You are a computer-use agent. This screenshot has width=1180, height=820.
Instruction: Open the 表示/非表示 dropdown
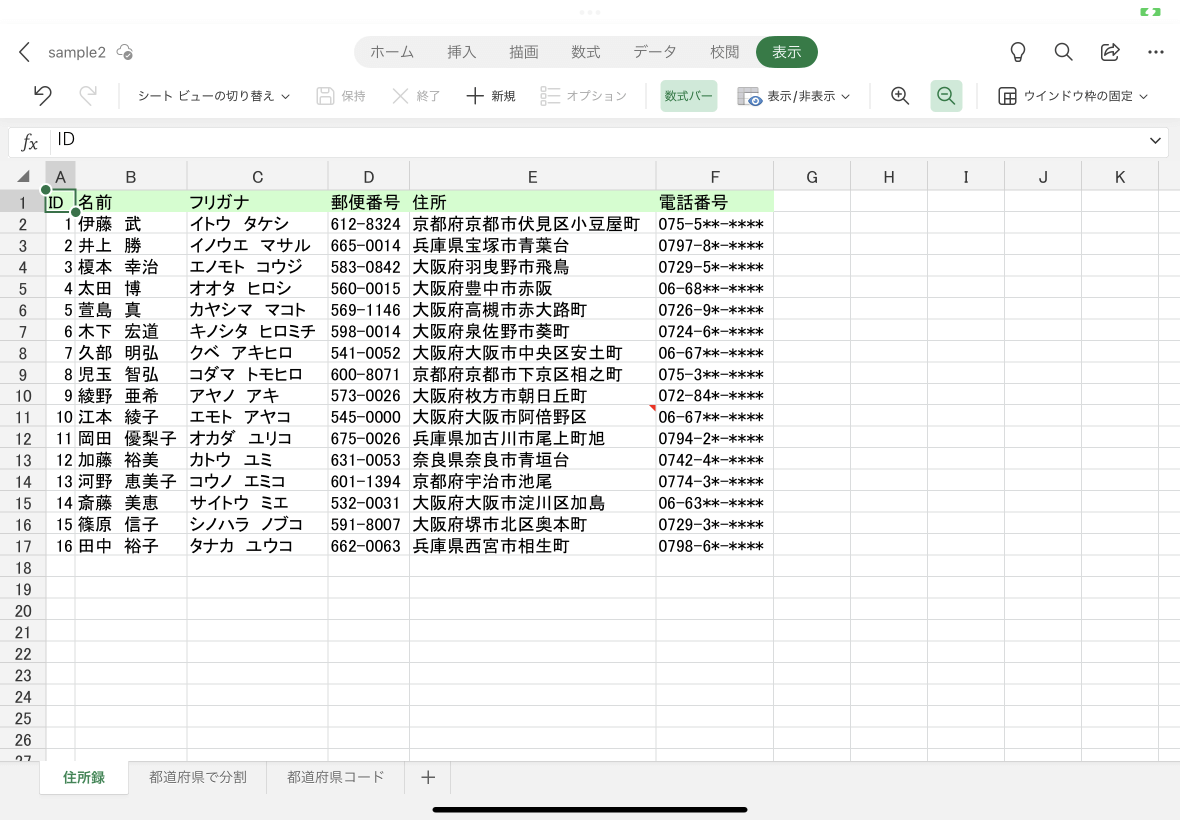tap(793, 96)
